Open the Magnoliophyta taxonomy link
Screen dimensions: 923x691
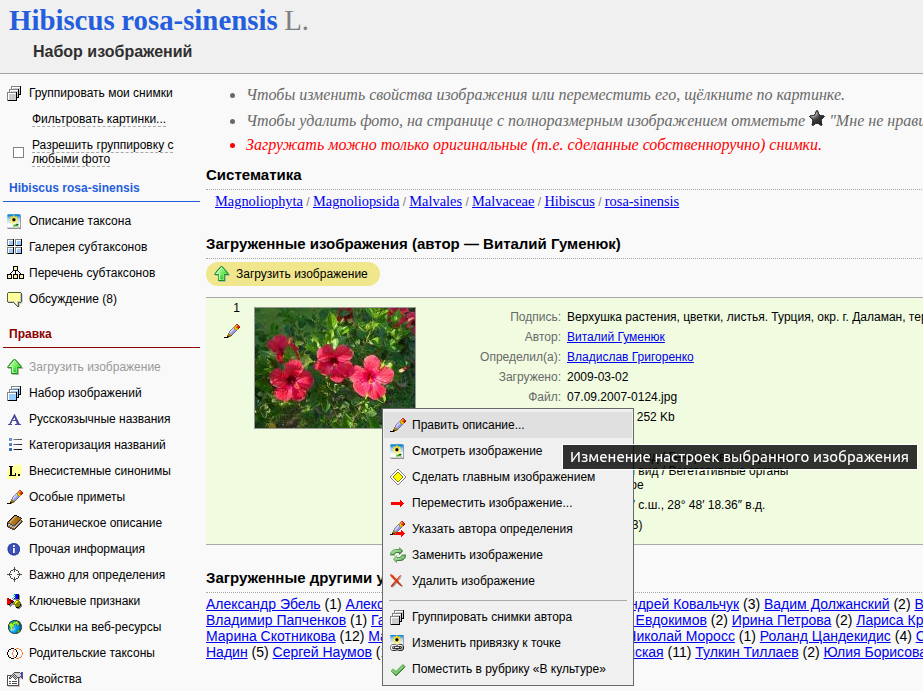(259, 201)
